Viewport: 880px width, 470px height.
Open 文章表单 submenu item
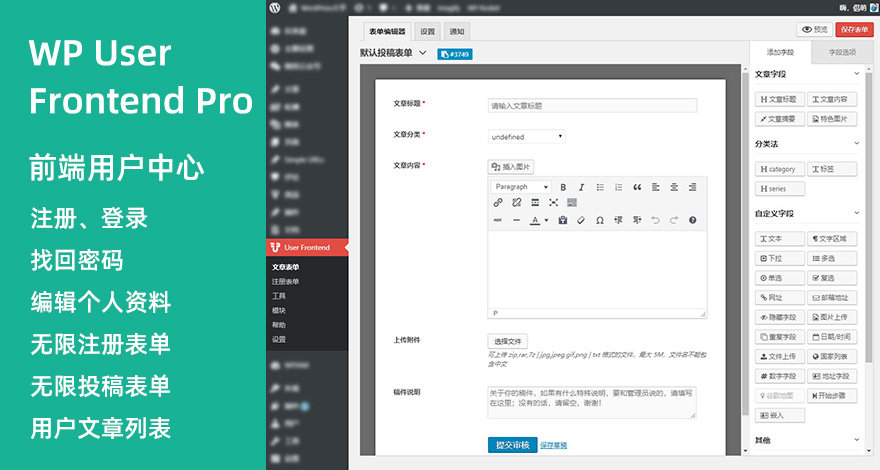coord(285,267)
